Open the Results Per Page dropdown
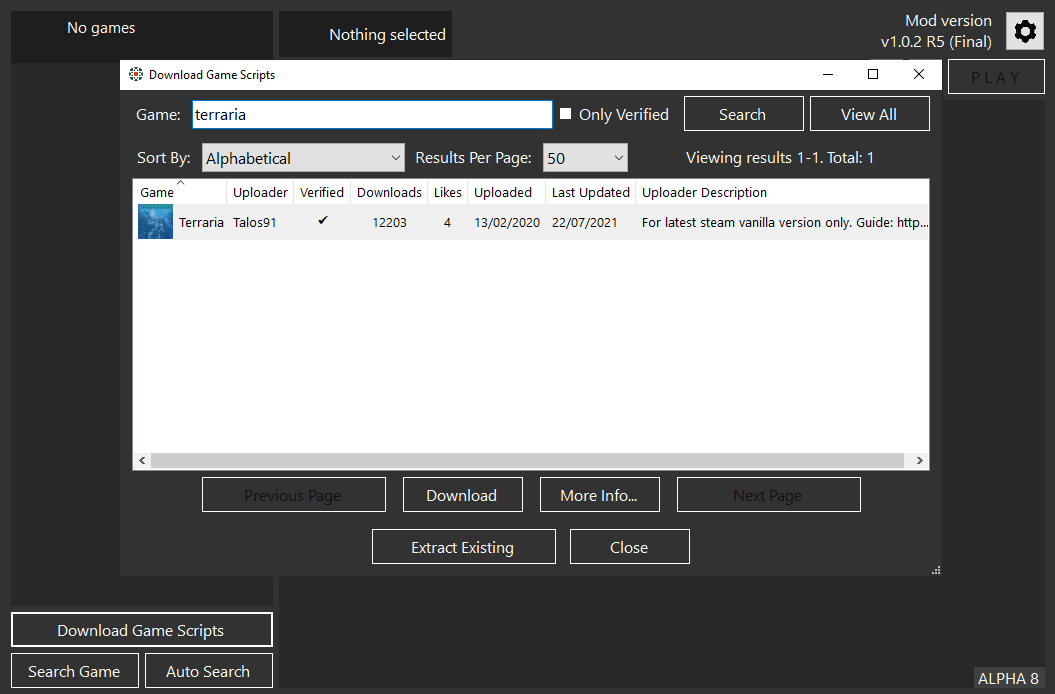 (585, 157)
